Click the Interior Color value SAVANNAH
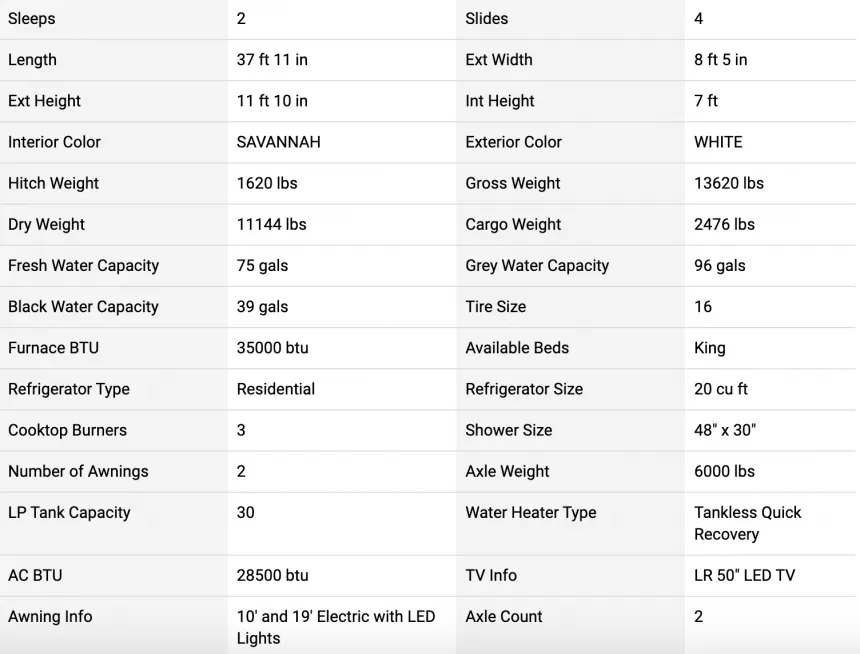 click(279, 142)
